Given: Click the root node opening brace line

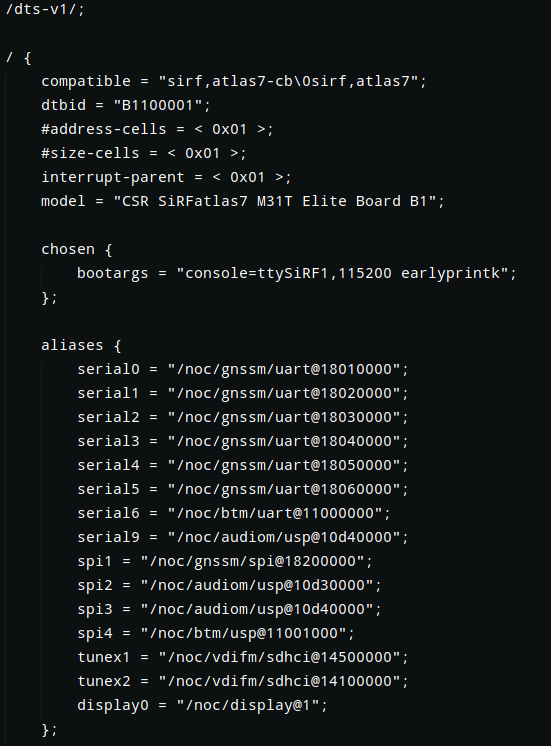Looking at the screenshot, I should point(19,58).
